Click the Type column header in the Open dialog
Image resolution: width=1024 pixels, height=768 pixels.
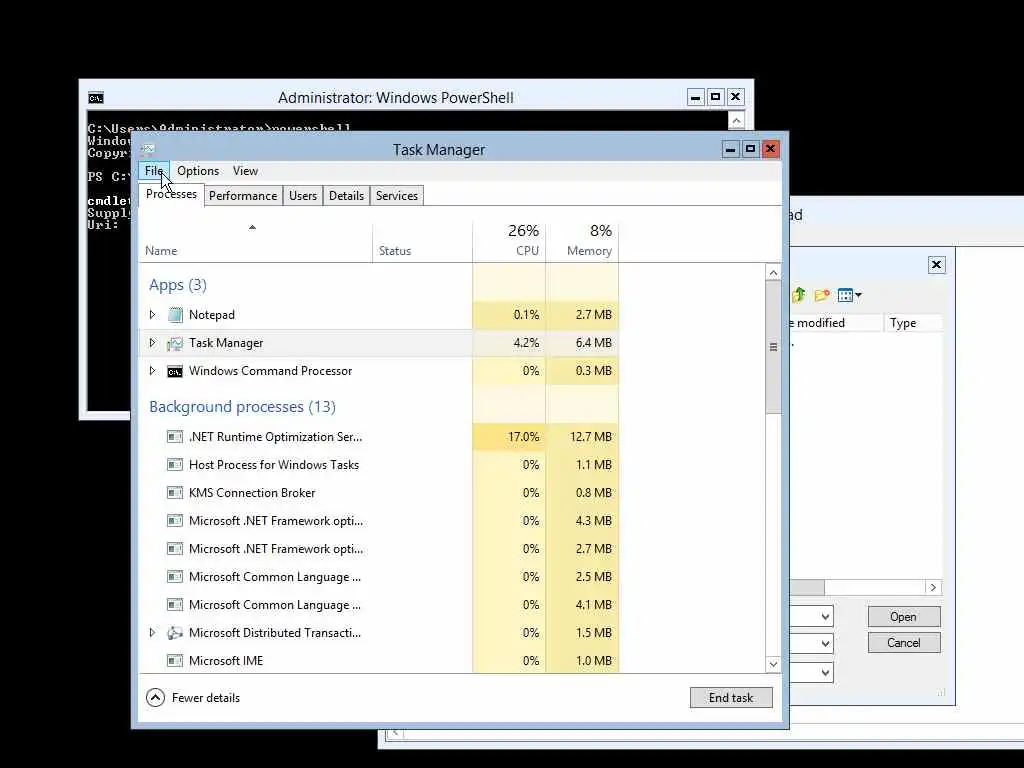(x=913, y=323)
